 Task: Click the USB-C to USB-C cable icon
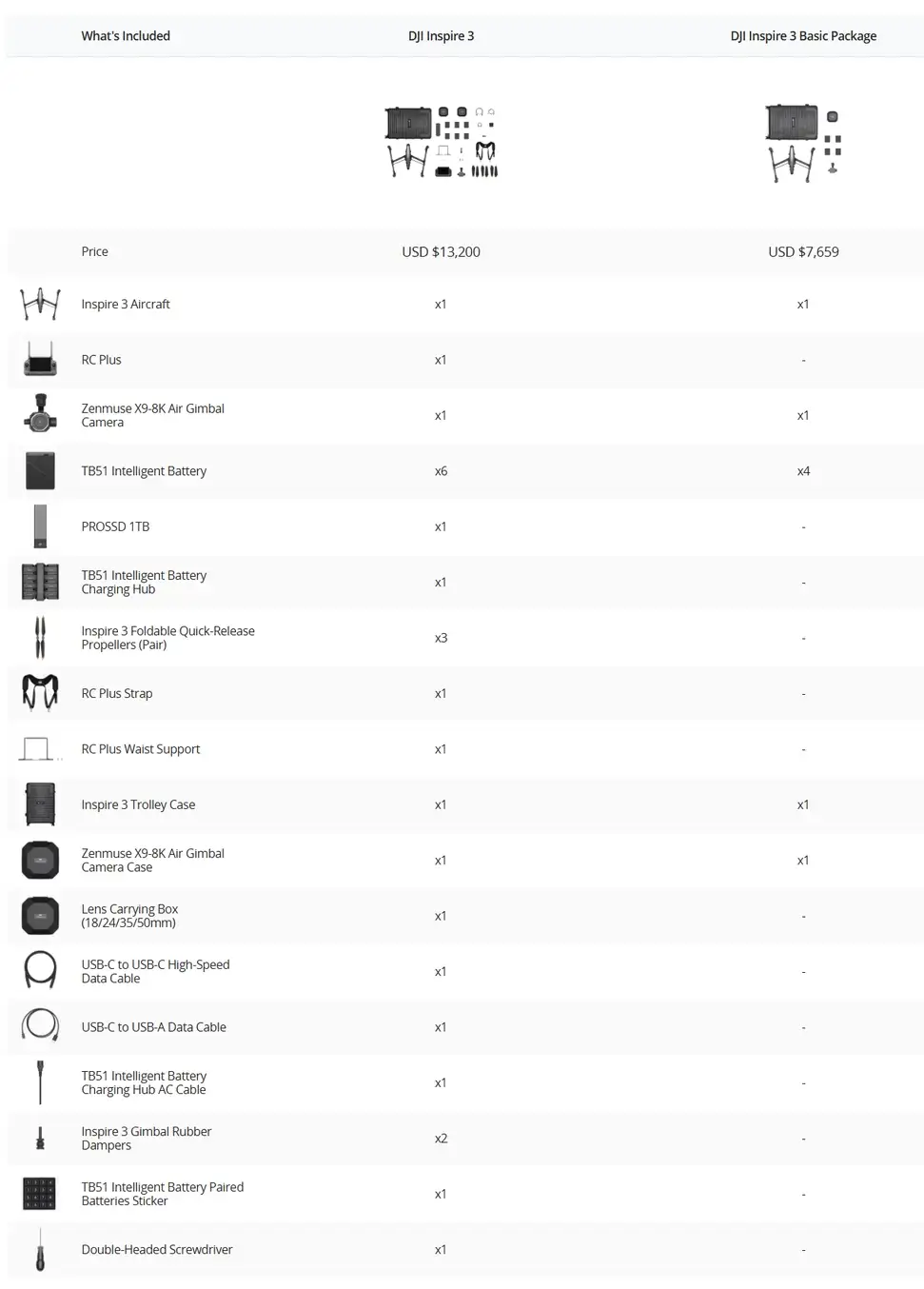pos(40,971)
